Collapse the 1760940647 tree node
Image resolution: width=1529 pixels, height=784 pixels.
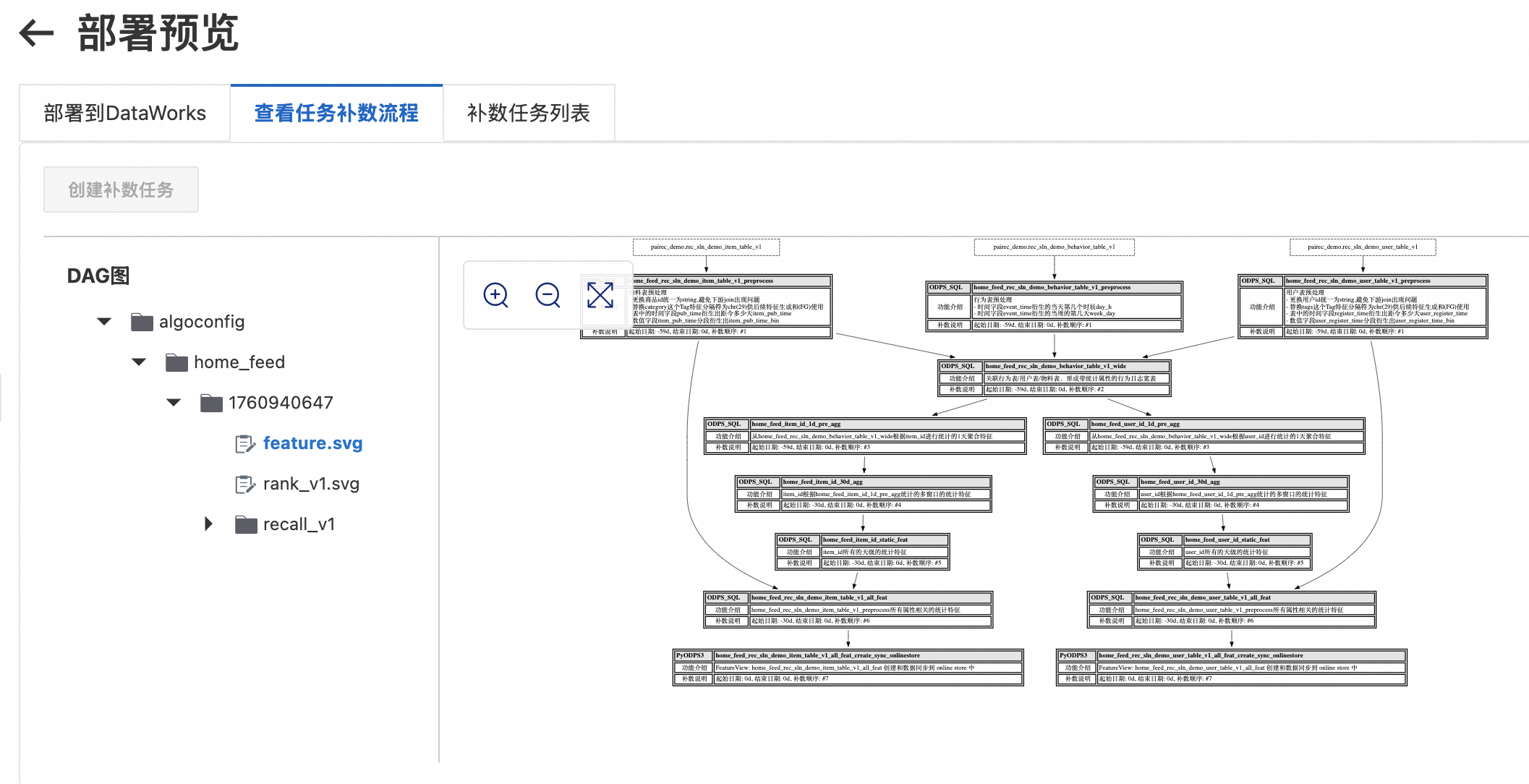click(174, 403)
